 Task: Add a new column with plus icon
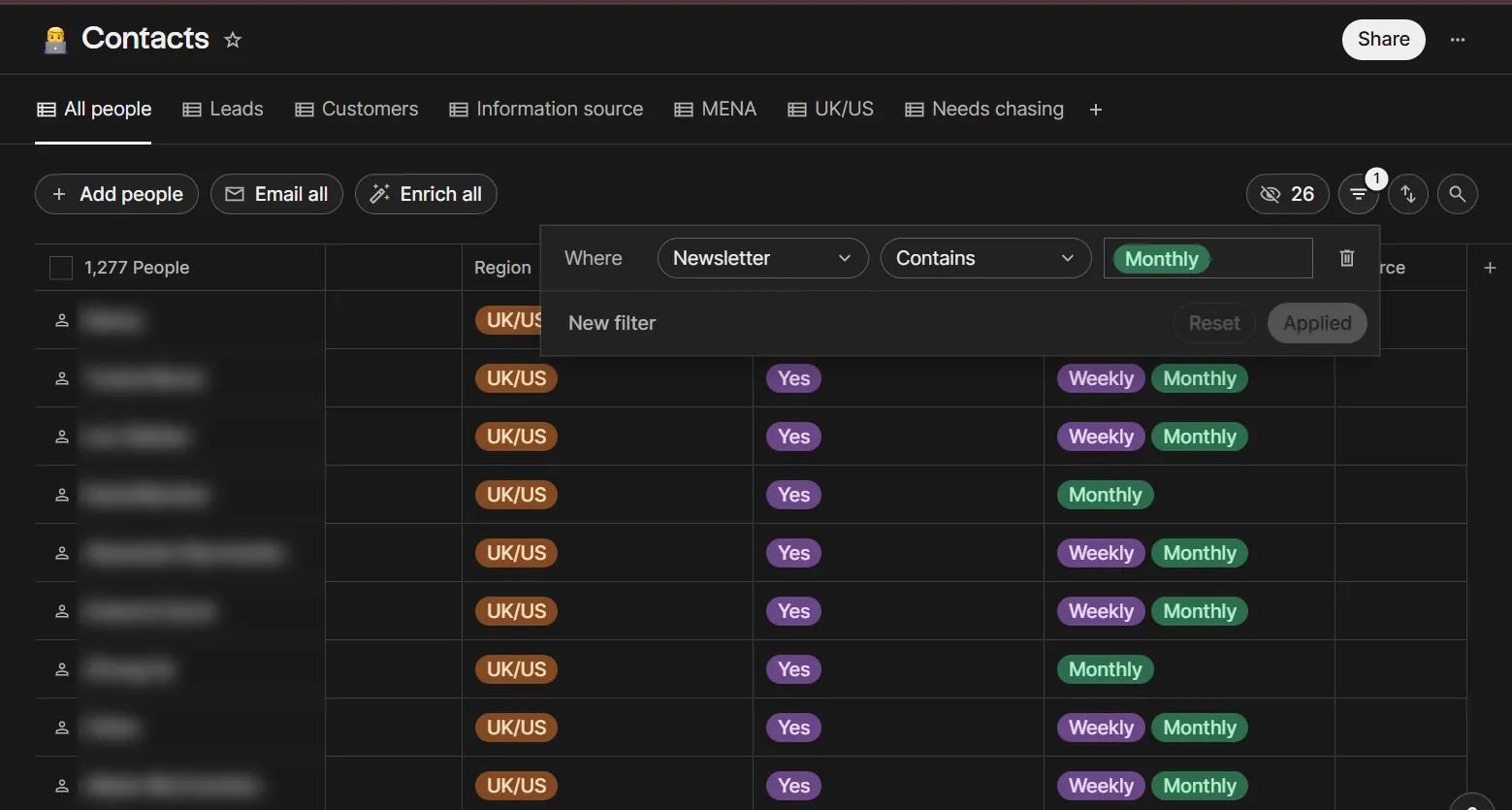pos(1490,268)
